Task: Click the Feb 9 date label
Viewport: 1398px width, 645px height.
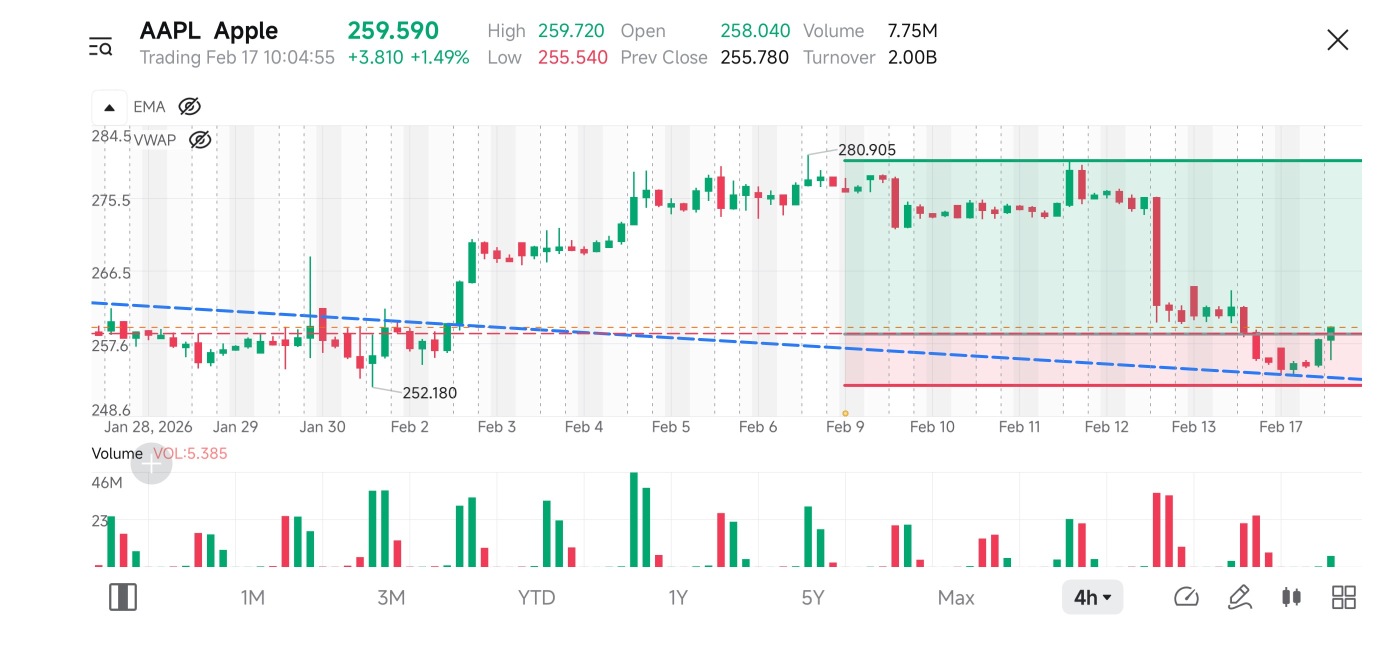Action: coord(845,427)
